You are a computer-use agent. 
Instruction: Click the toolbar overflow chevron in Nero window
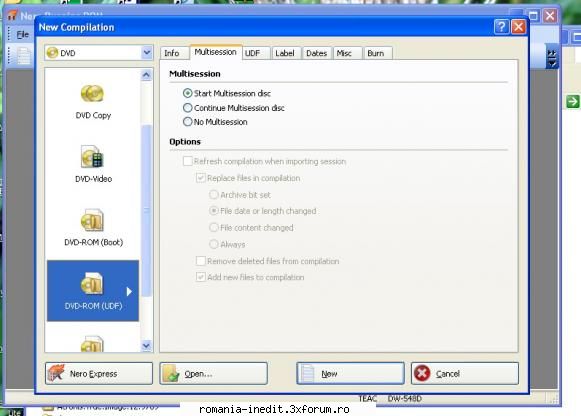552,56
